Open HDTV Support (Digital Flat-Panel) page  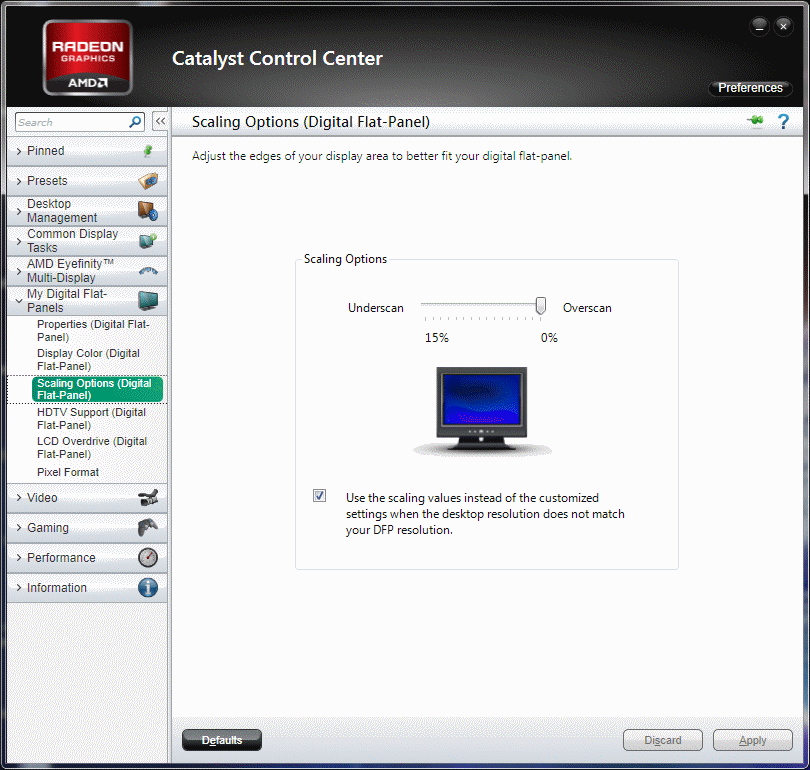[91, 418]
